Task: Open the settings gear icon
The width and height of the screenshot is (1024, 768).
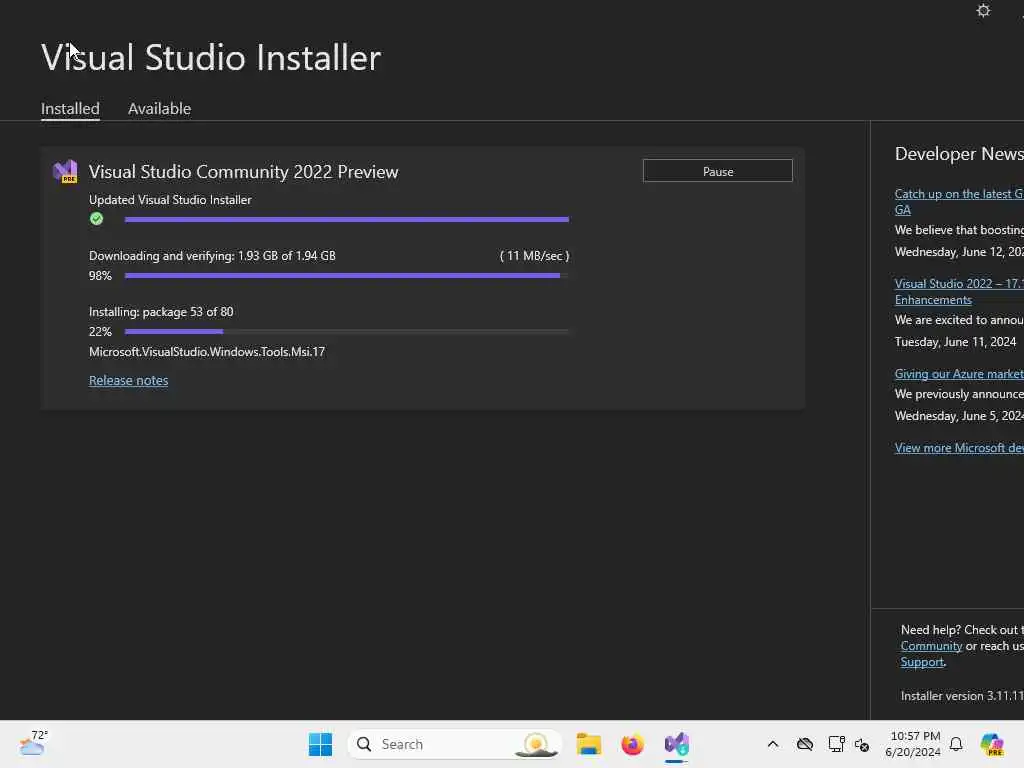Action: (x=983, y=10)
